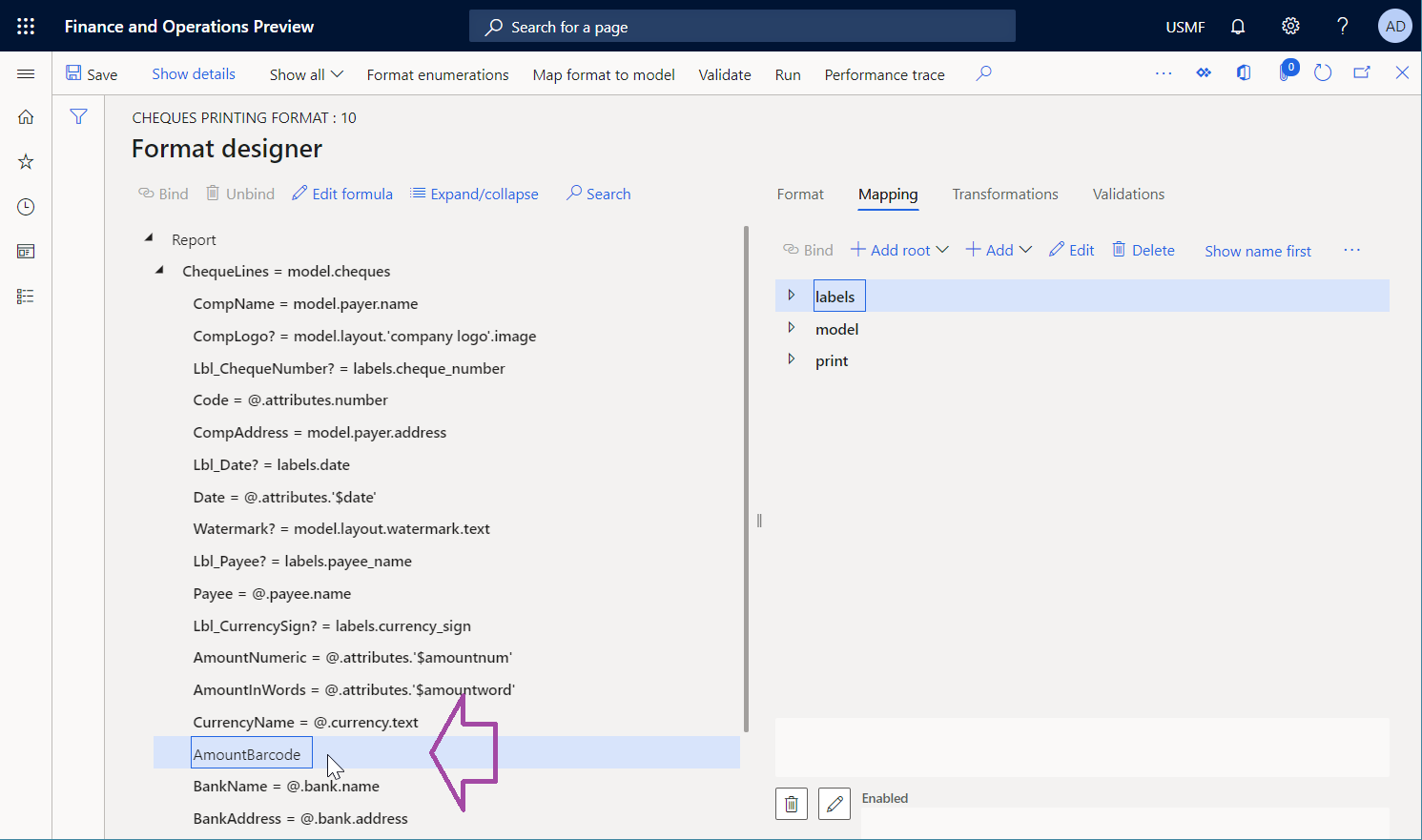
Task: Click the Power Apps diamond icon
Action: [1204, 73]
